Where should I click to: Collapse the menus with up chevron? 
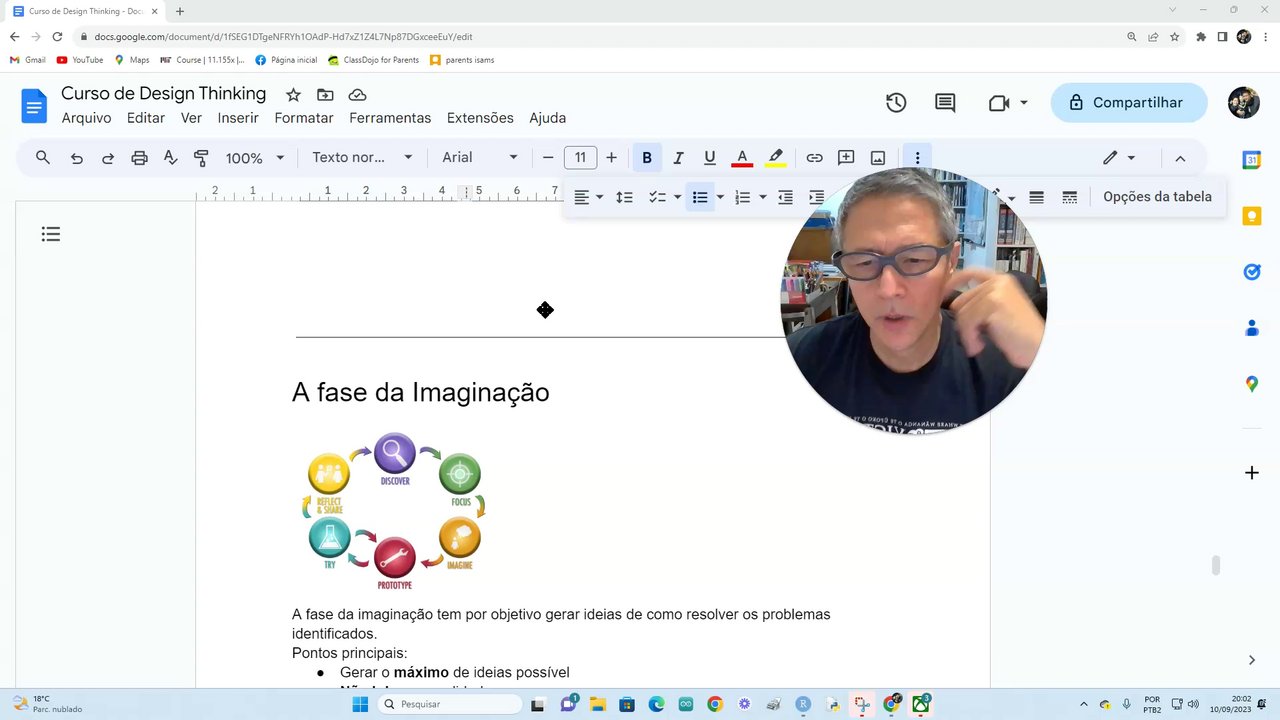point(1180,158)
